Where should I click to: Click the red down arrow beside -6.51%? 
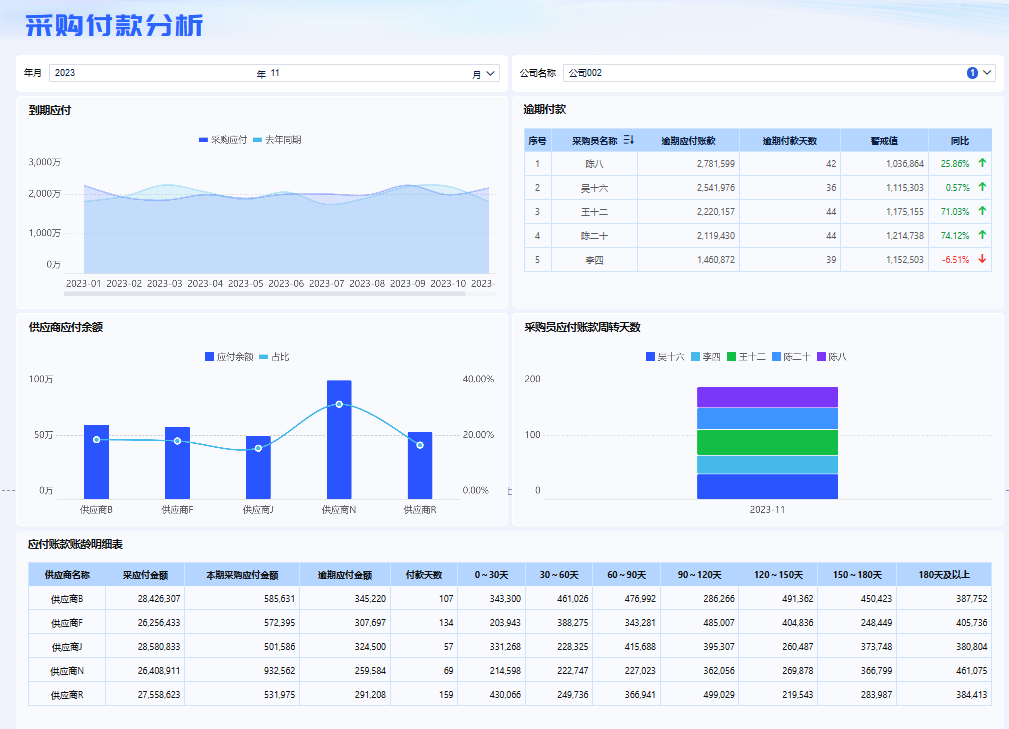coord(982,259)
